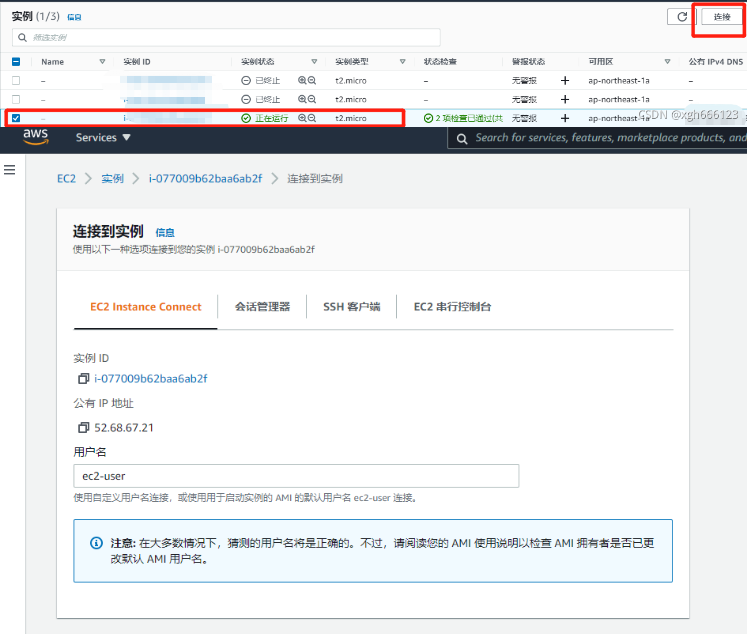
Task: Click zoom-out icon in second terminated row
Action: [312, 99]
